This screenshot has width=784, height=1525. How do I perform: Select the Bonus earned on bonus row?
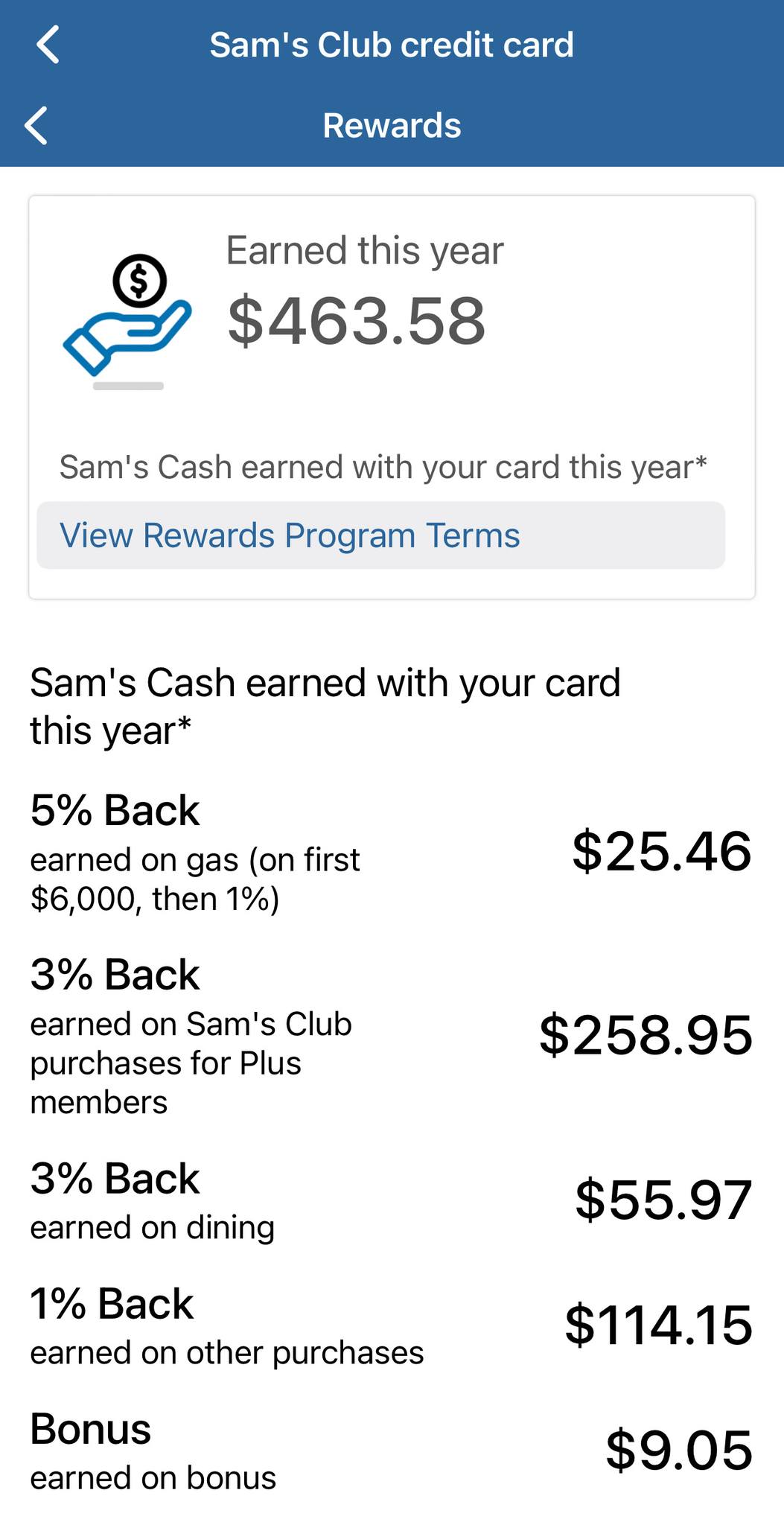point(153,1450)
